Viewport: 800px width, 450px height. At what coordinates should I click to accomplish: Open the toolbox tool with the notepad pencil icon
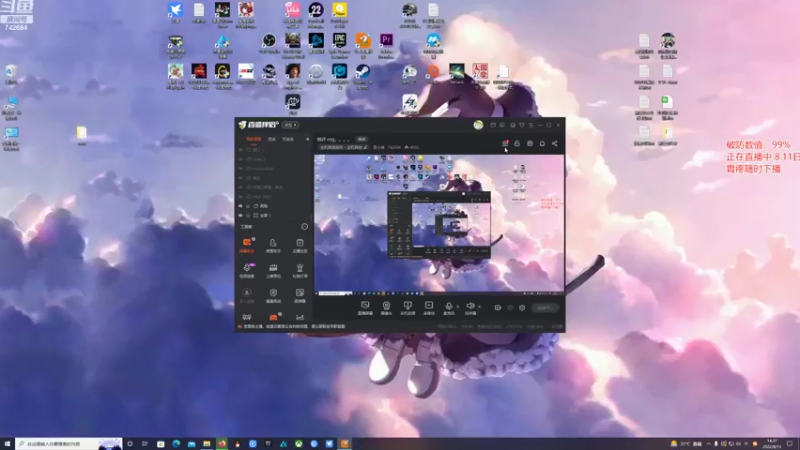click(299, 295)
